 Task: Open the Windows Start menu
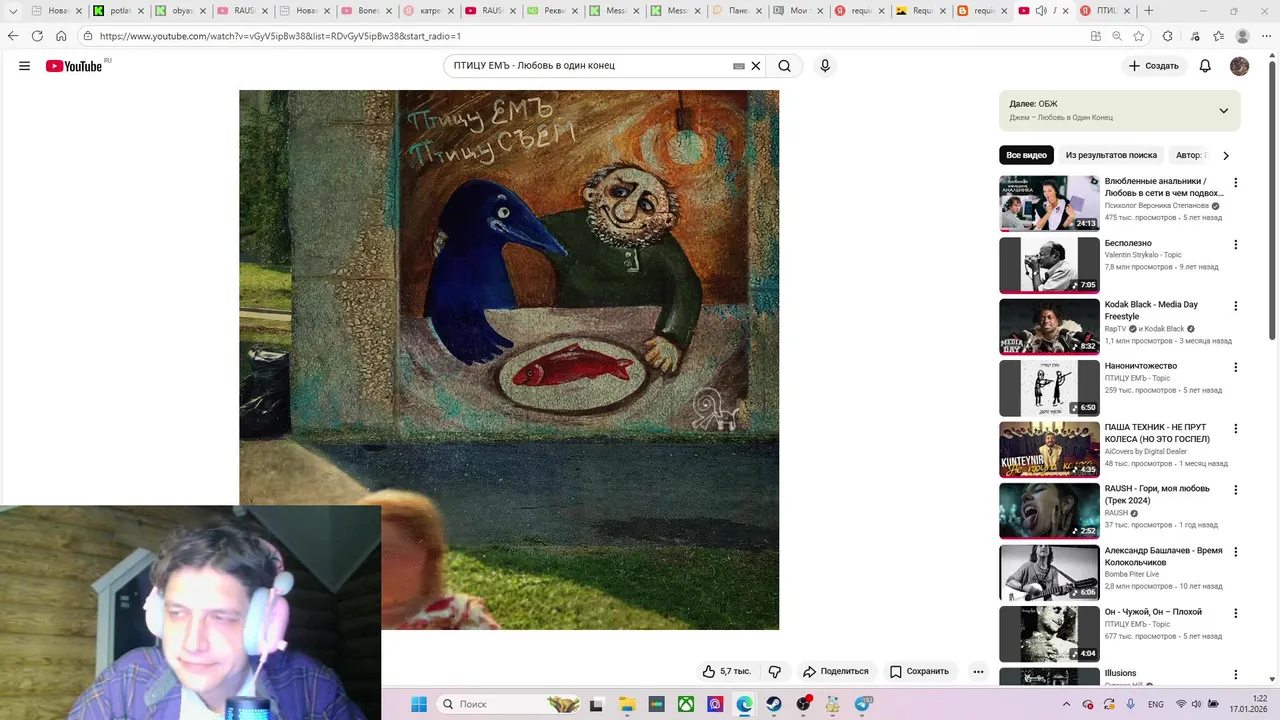(x=418, y=704)
